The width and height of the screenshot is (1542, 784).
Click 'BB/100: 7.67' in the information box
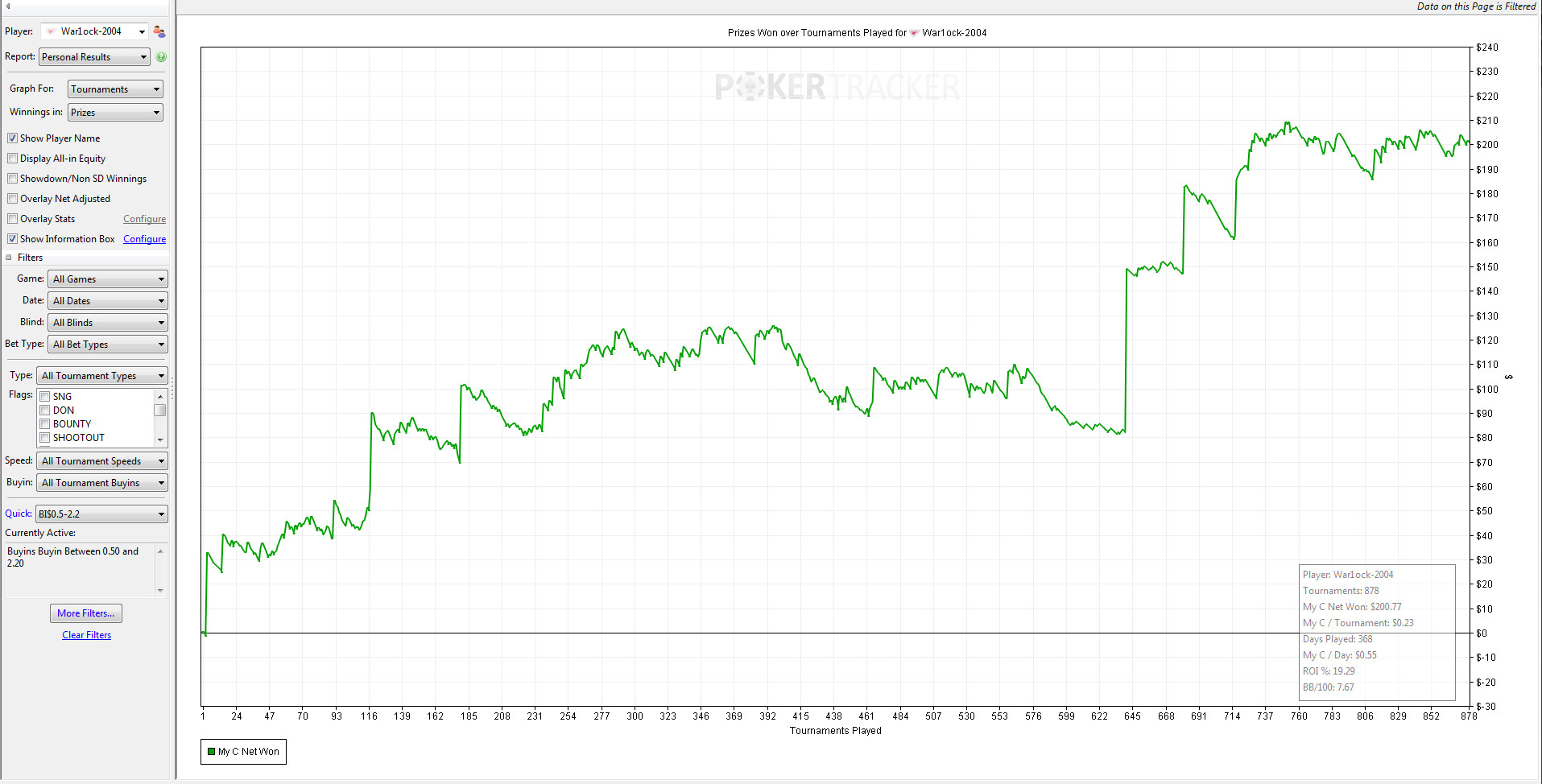point(1329,687)
